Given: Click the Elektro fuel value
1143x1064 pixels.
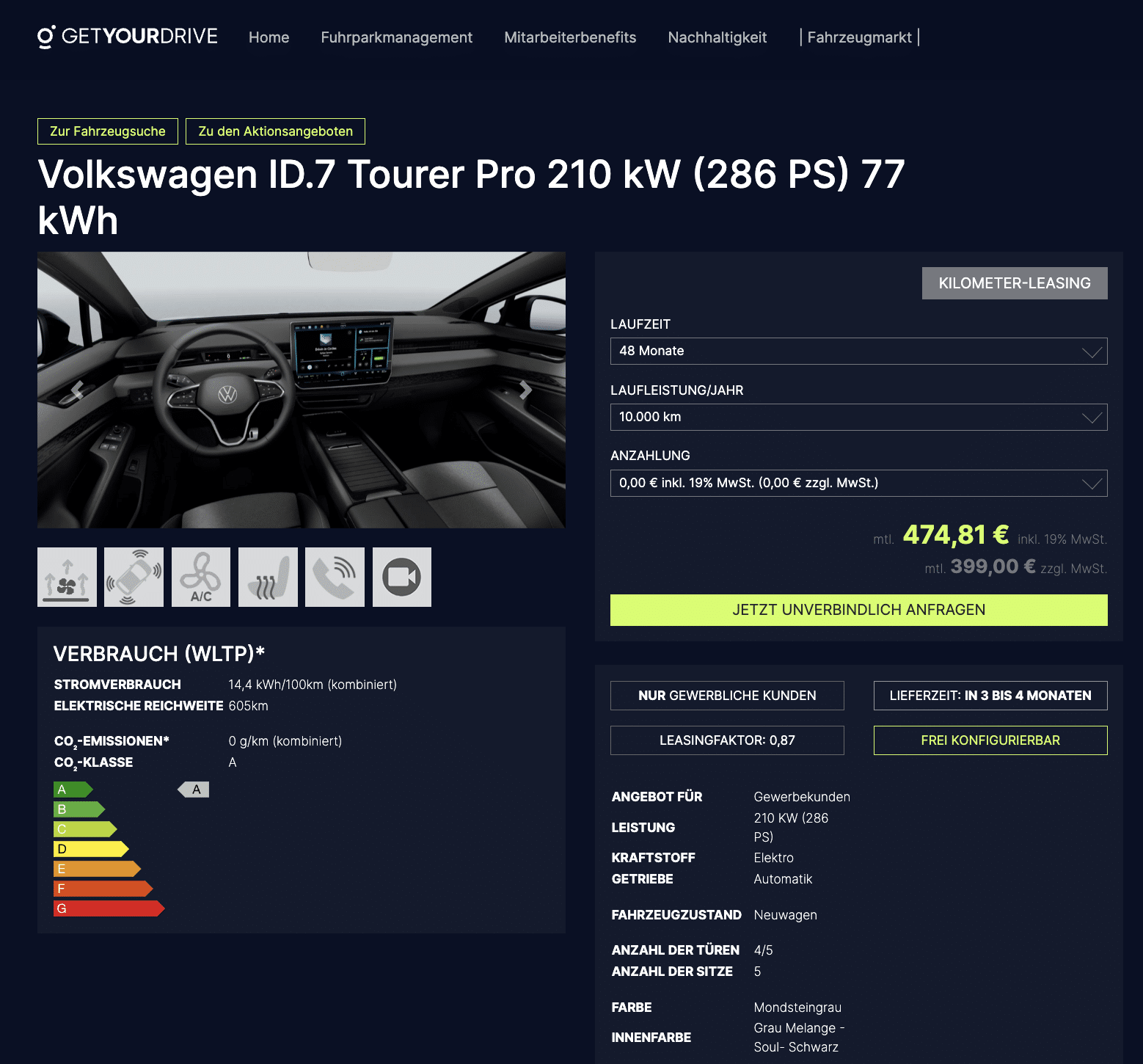Looking at the screenshot, I should (773, 858).
